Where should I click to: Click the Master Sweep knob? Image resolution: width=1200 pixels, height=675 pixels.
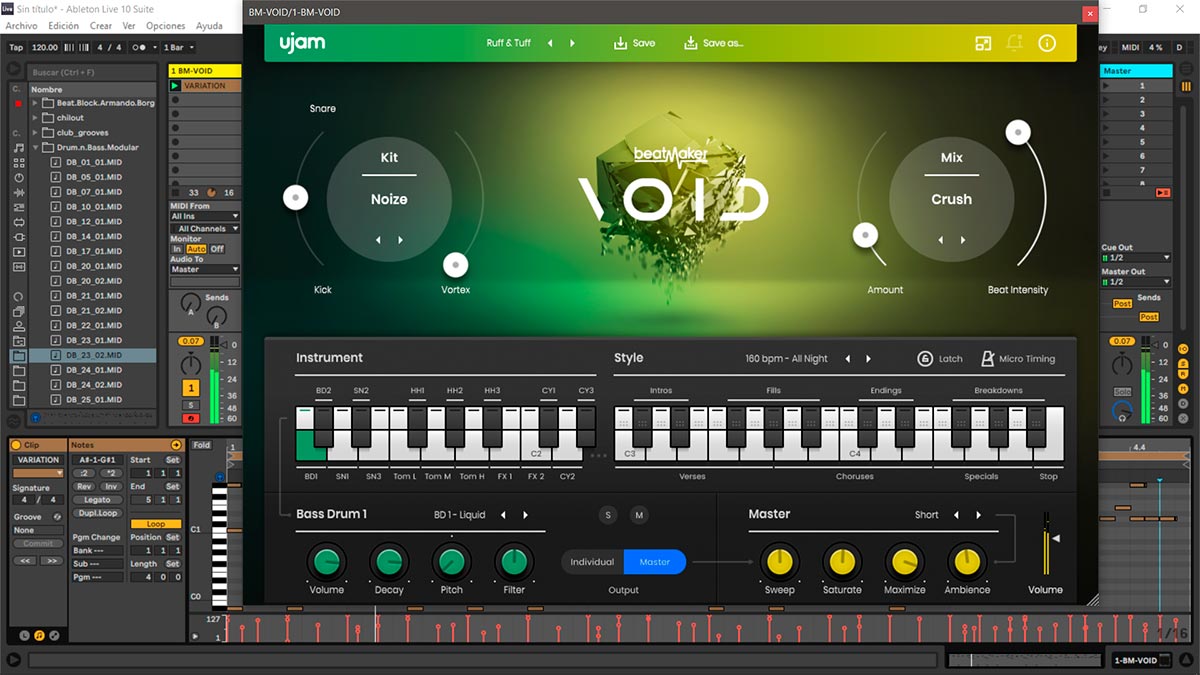(x=779, y=562)
